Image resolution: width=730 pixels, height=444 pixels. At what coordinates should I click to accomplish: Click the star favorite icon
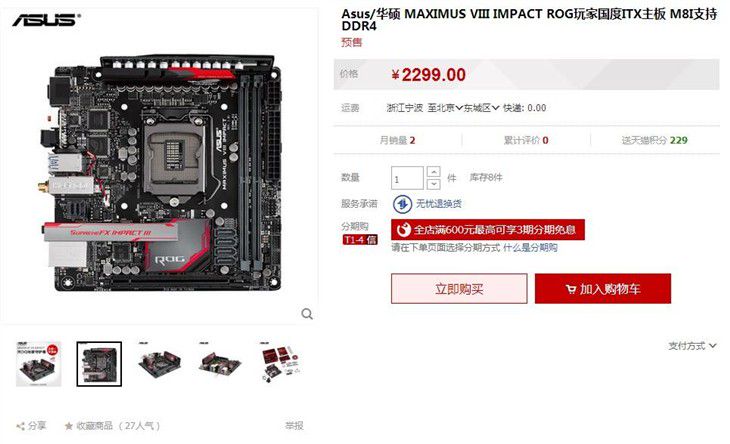point(69,426)
